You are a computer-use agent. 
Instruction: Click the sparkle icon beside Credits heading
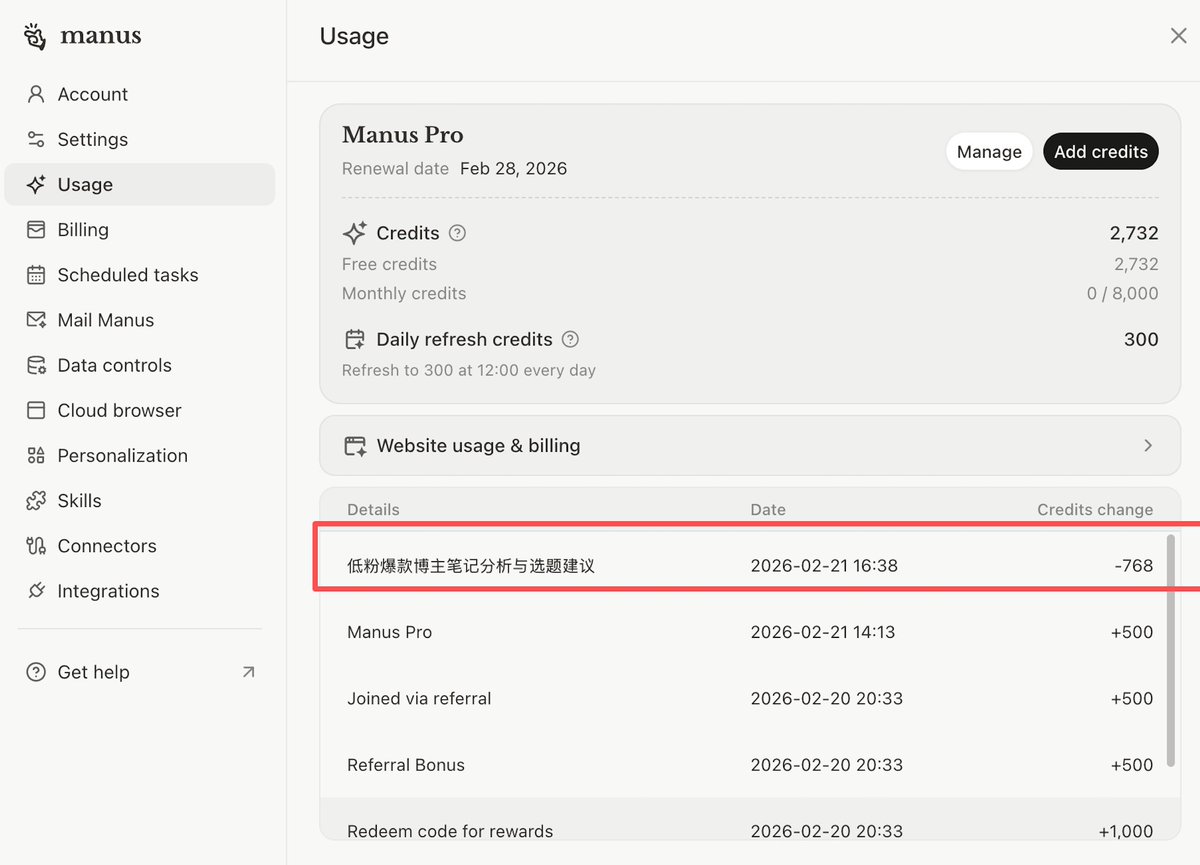pos(354,233)
